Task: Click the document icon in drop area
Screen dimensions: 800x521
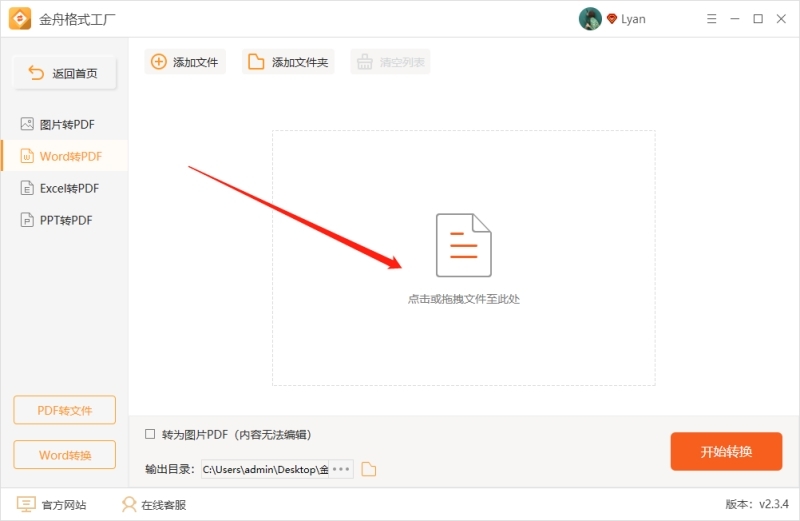Action: 463,245
